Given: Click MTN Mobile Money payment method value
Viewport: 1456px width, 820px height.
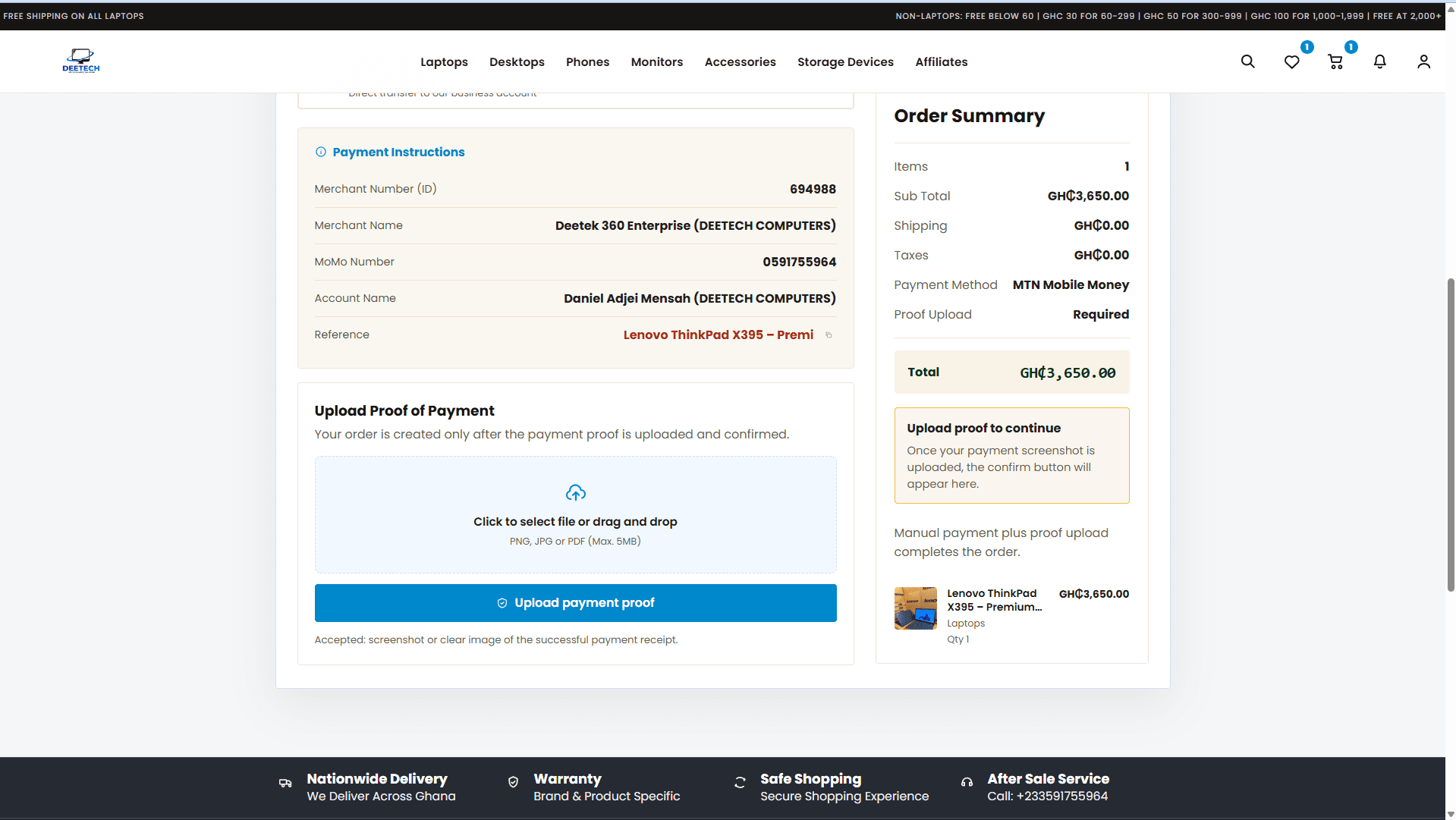Looking at the screenshot, I should click(x=1071, y=284).
